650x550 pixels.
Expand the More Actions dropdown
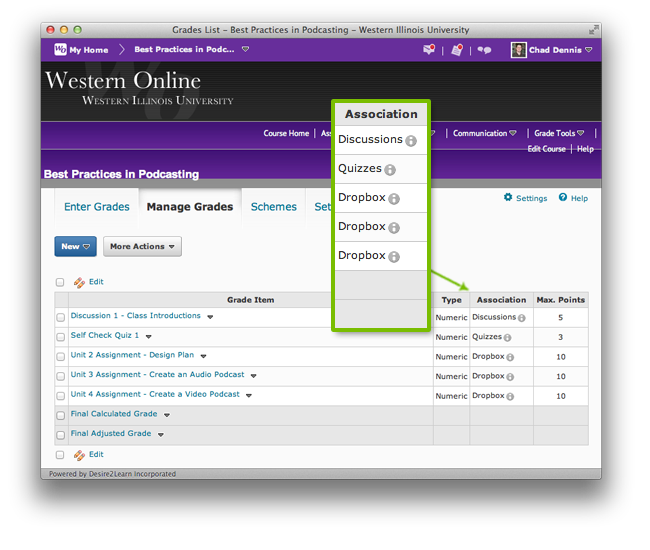(145, 246)
